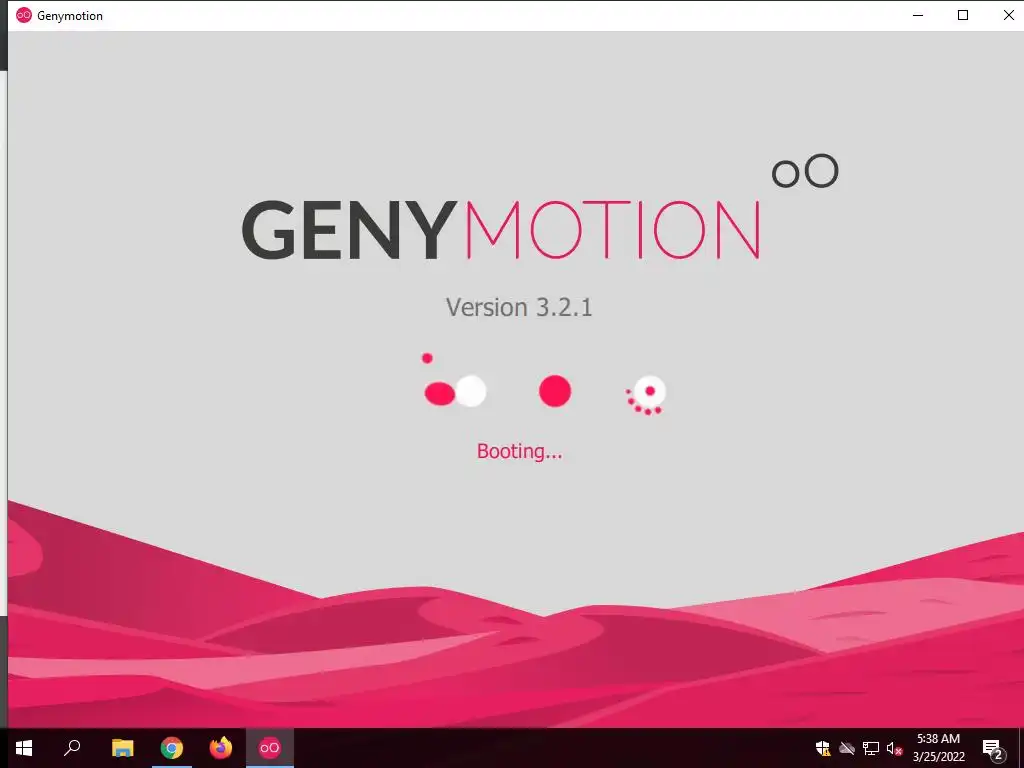Close the Genymotion window
1024x768 pixels.
click(1008, 15)
